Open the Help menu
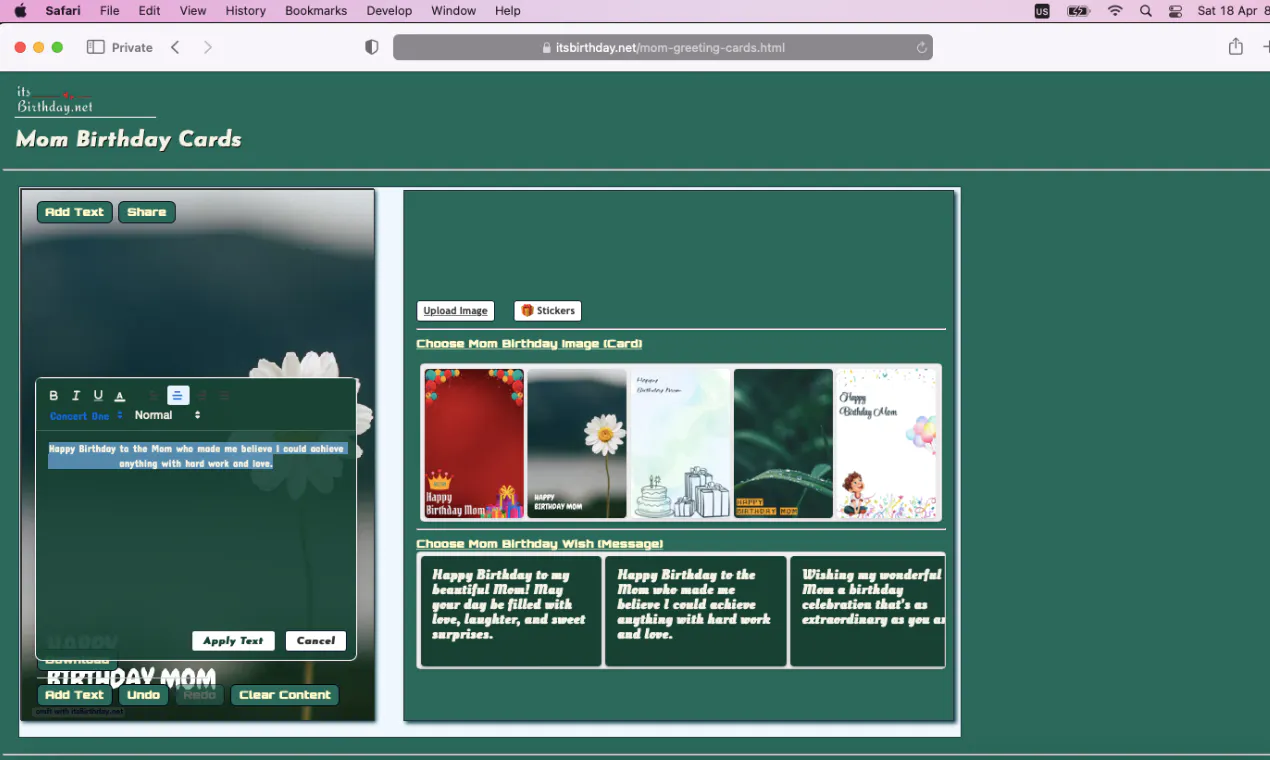Image resolution: width=1270 pixels, height=760 pixels. [x=508, y=10]
